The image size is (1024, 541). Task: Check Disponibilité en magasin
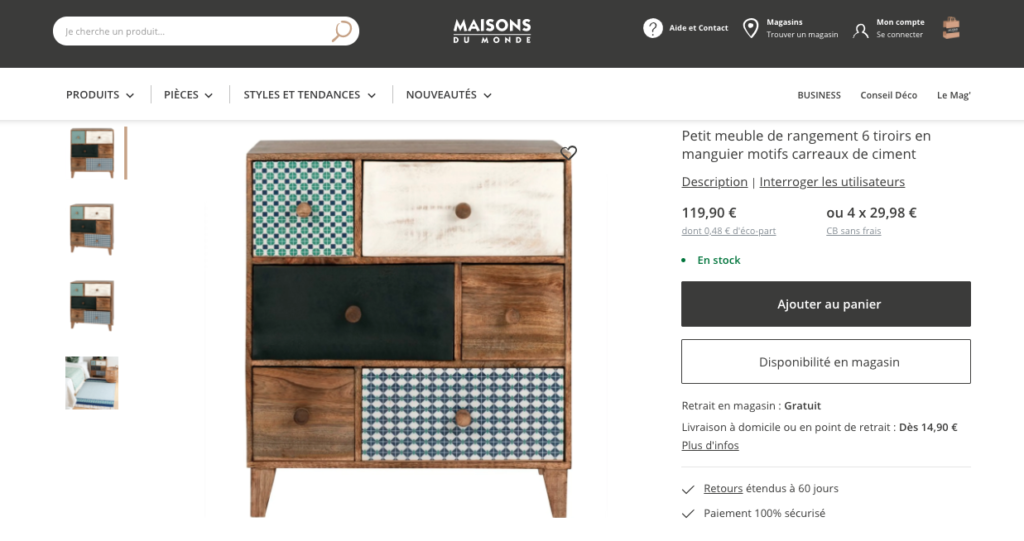click(825, 362)
